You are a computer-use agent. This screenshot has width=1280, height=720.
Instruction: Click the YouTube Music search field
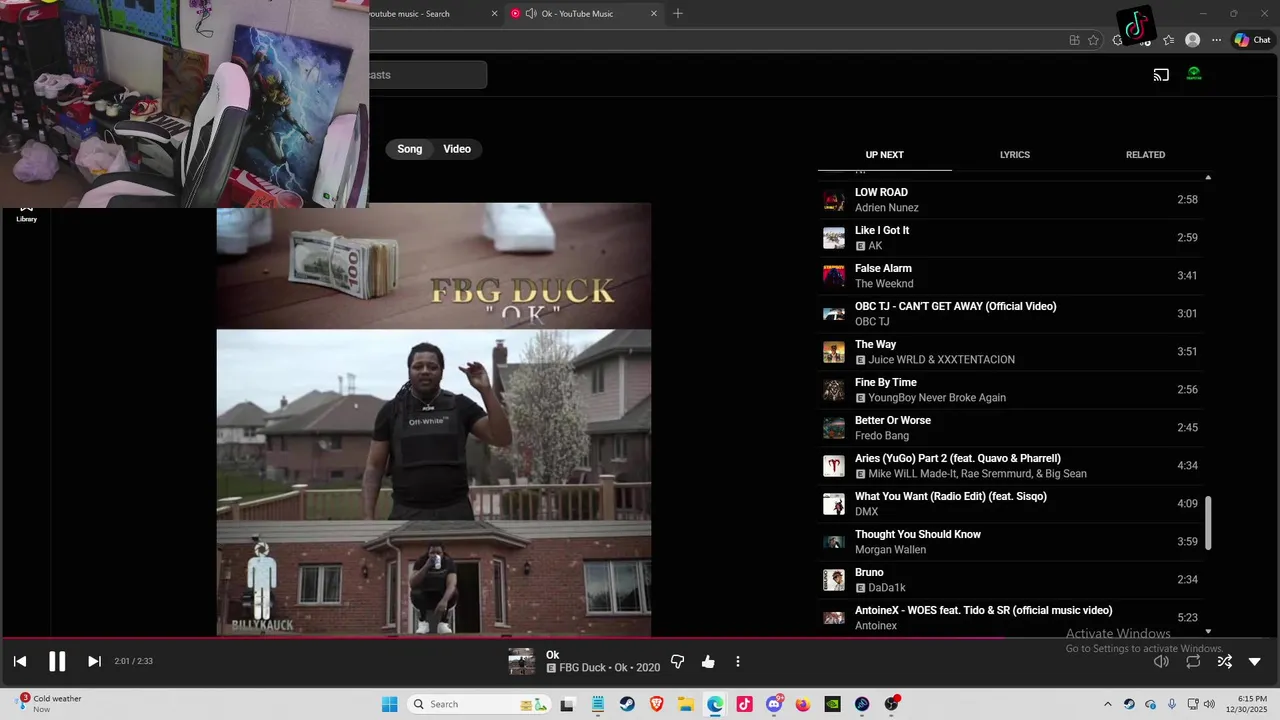pos(428,75)
